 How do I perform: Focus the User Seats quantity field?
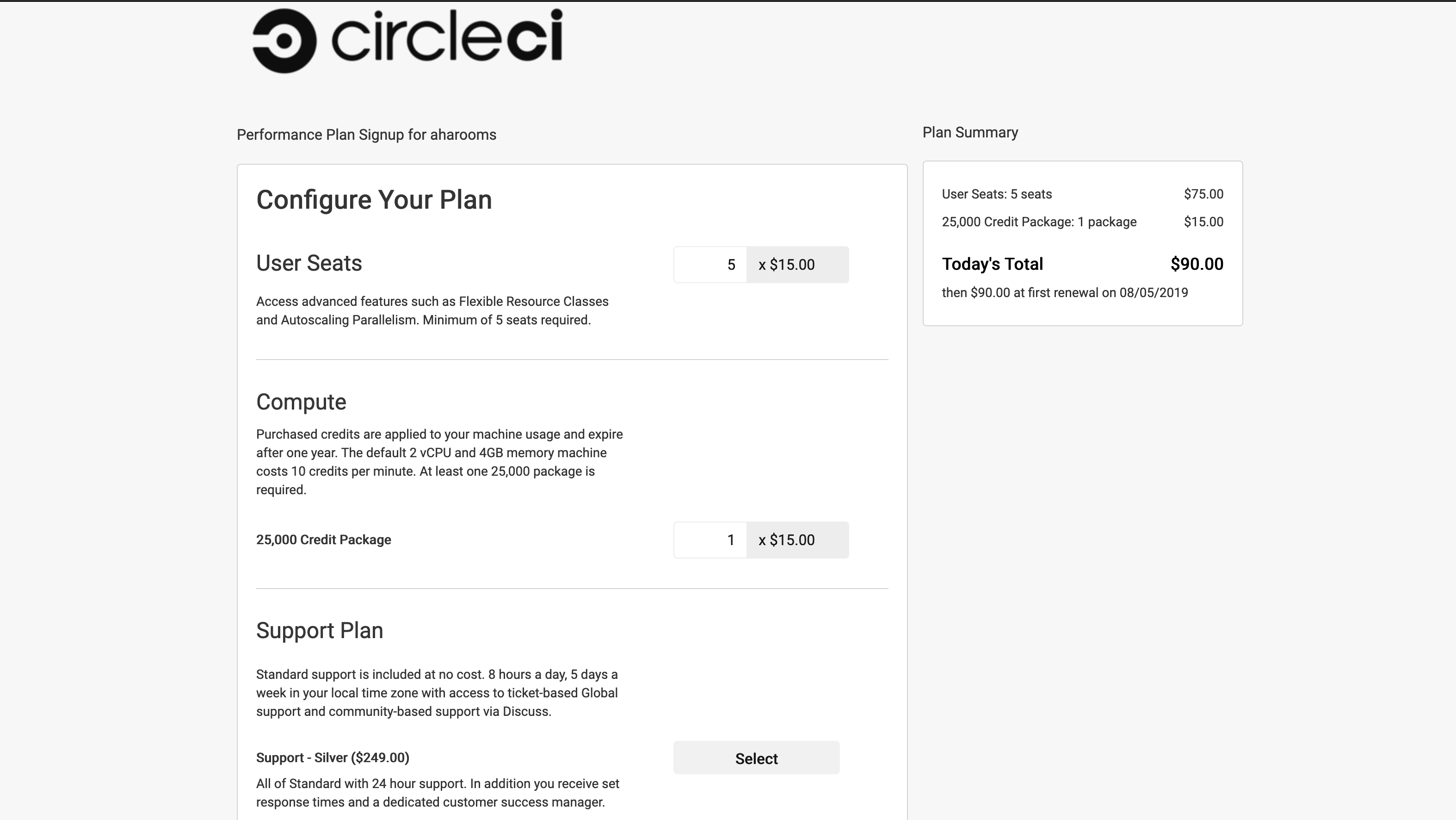(710, 265)
